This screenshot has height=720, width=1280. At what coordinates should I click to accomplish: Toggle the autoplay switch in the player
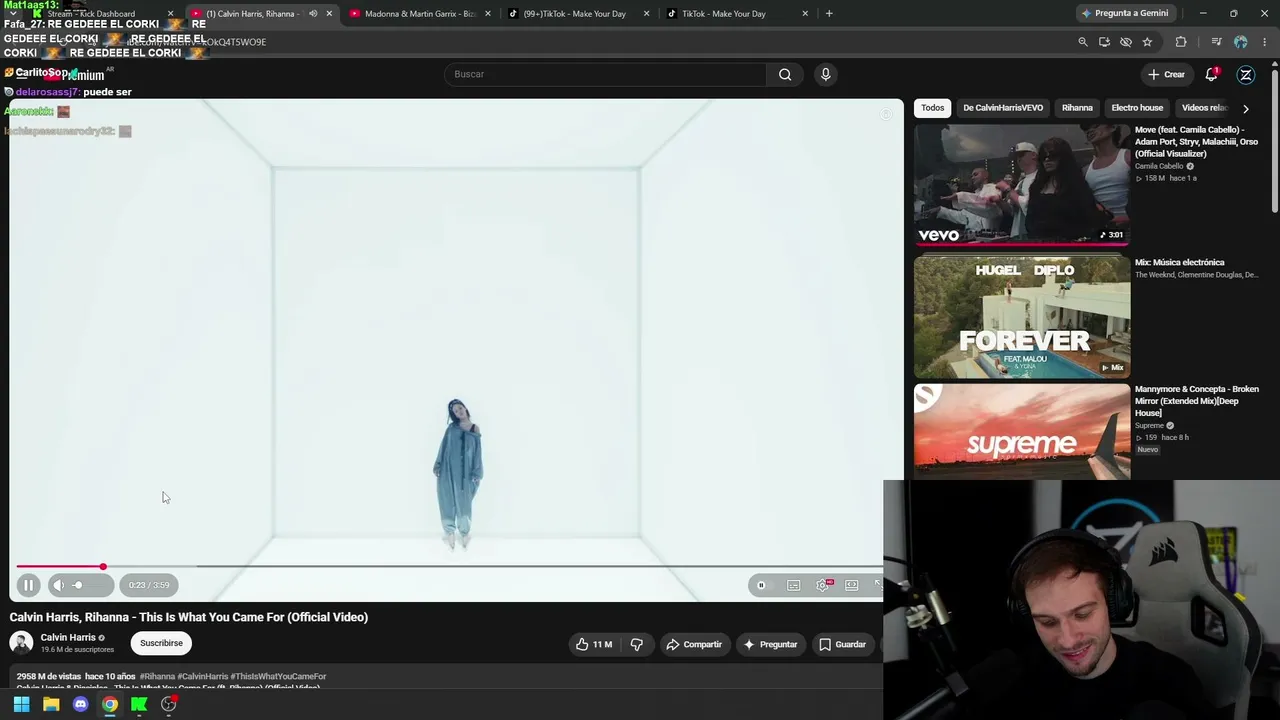click(761, 585)
